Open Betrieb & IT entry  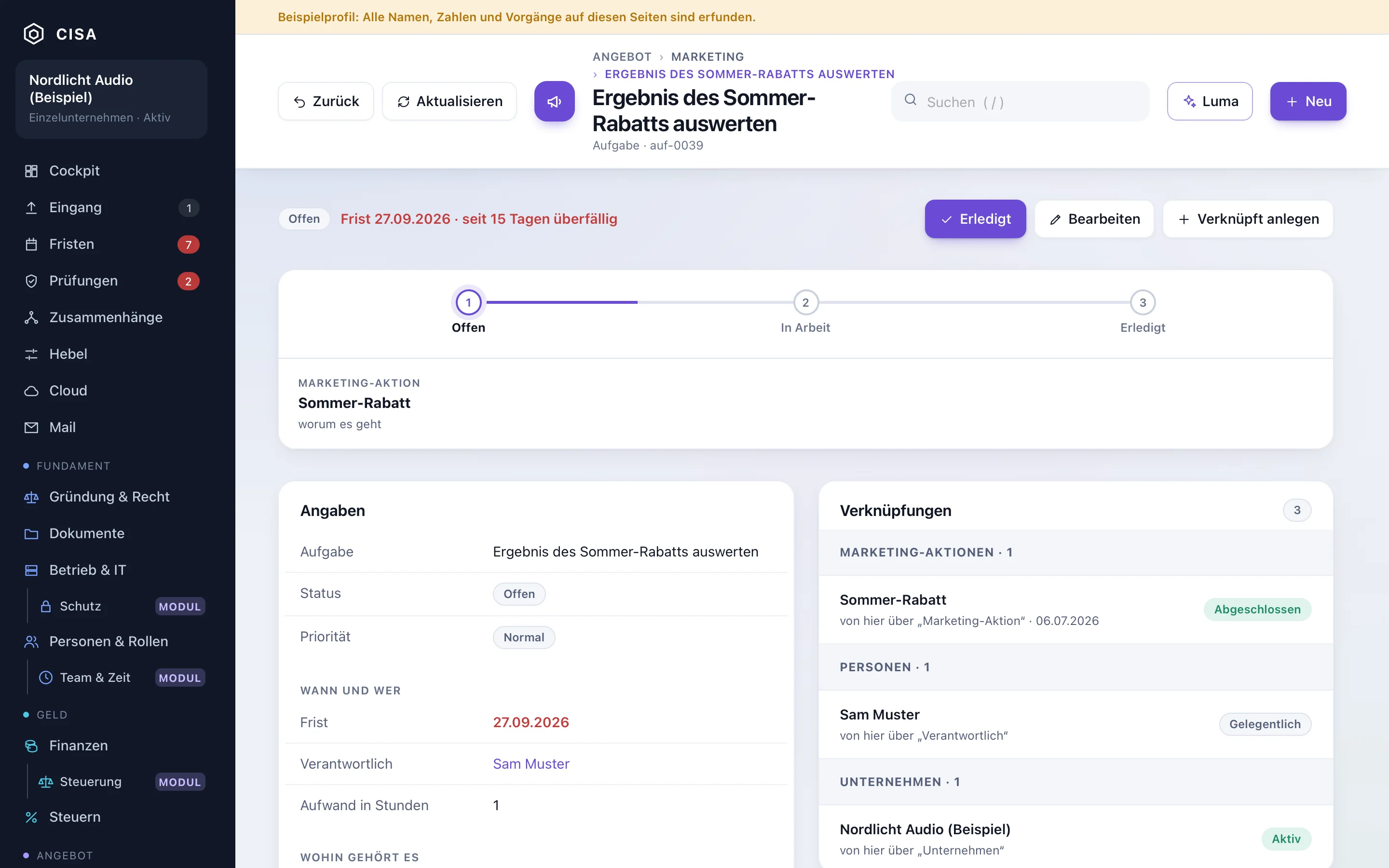click(111, 570)
